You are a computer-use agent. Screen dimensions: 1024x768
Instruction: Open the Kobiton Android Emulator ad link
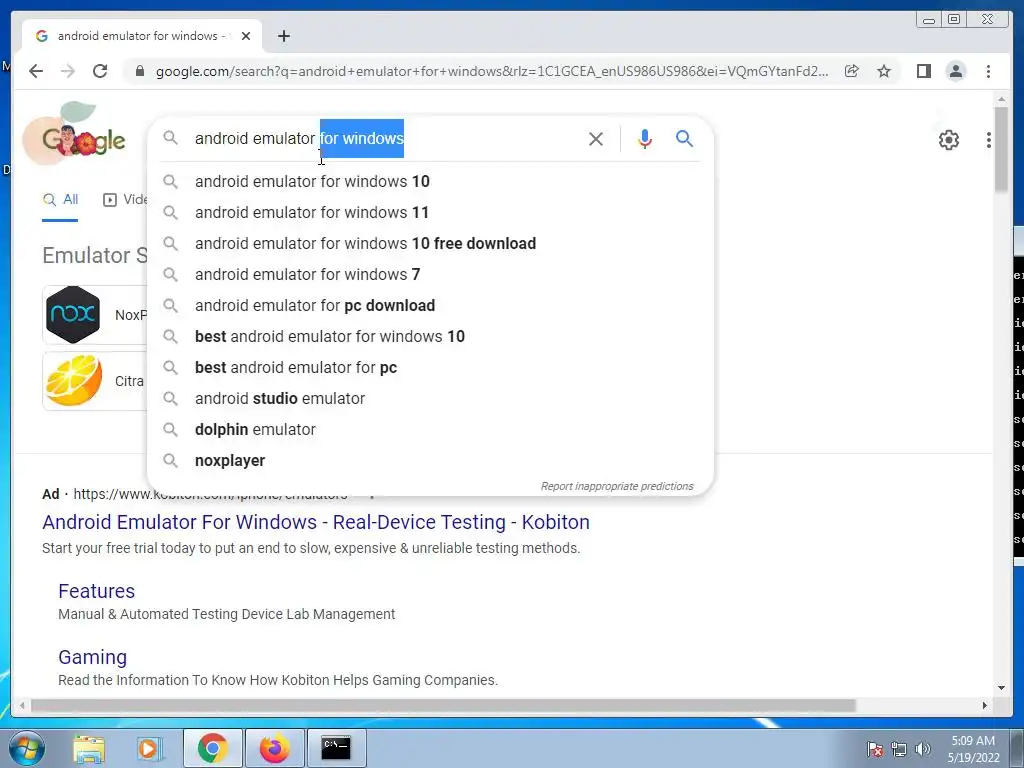[x=316, y=522]
